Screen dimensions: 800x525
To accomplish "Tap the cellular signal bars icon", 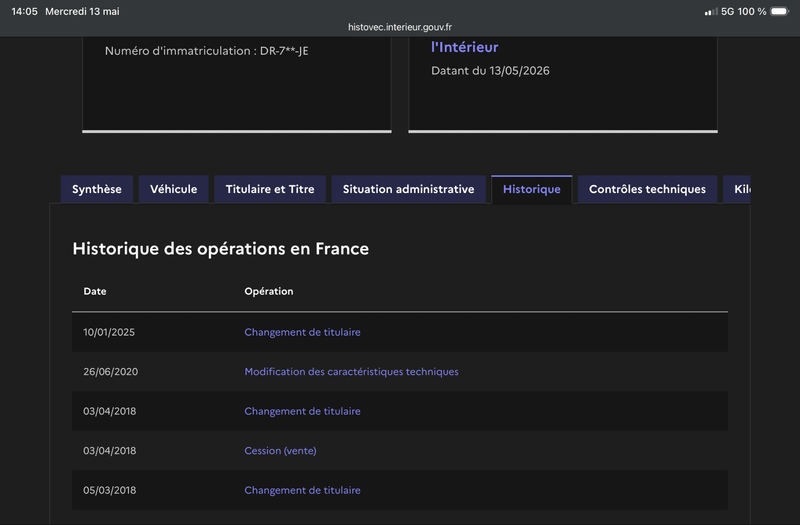I will (711, 12).
